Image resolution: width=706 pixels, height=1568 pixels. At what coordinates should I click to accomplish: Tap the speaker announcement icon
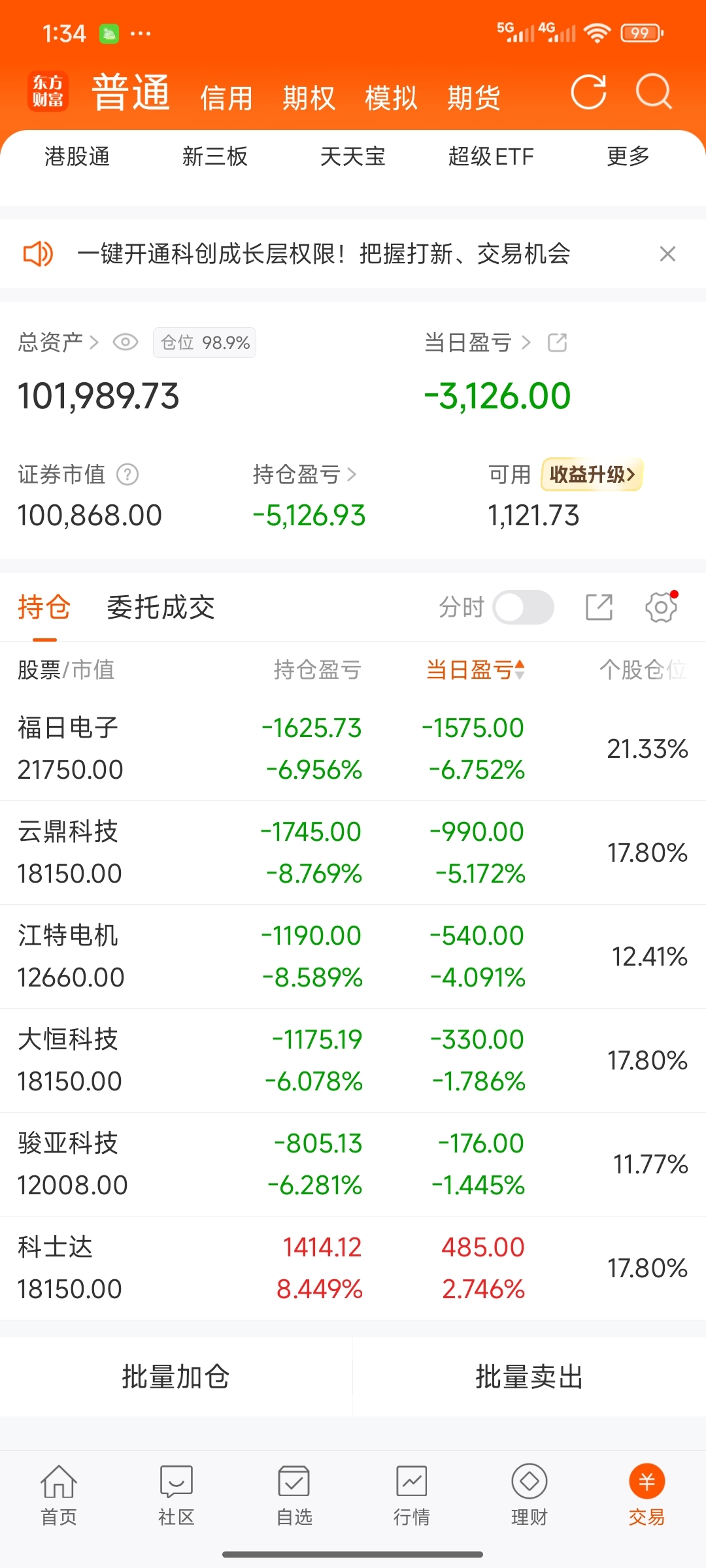coord(38,253)
